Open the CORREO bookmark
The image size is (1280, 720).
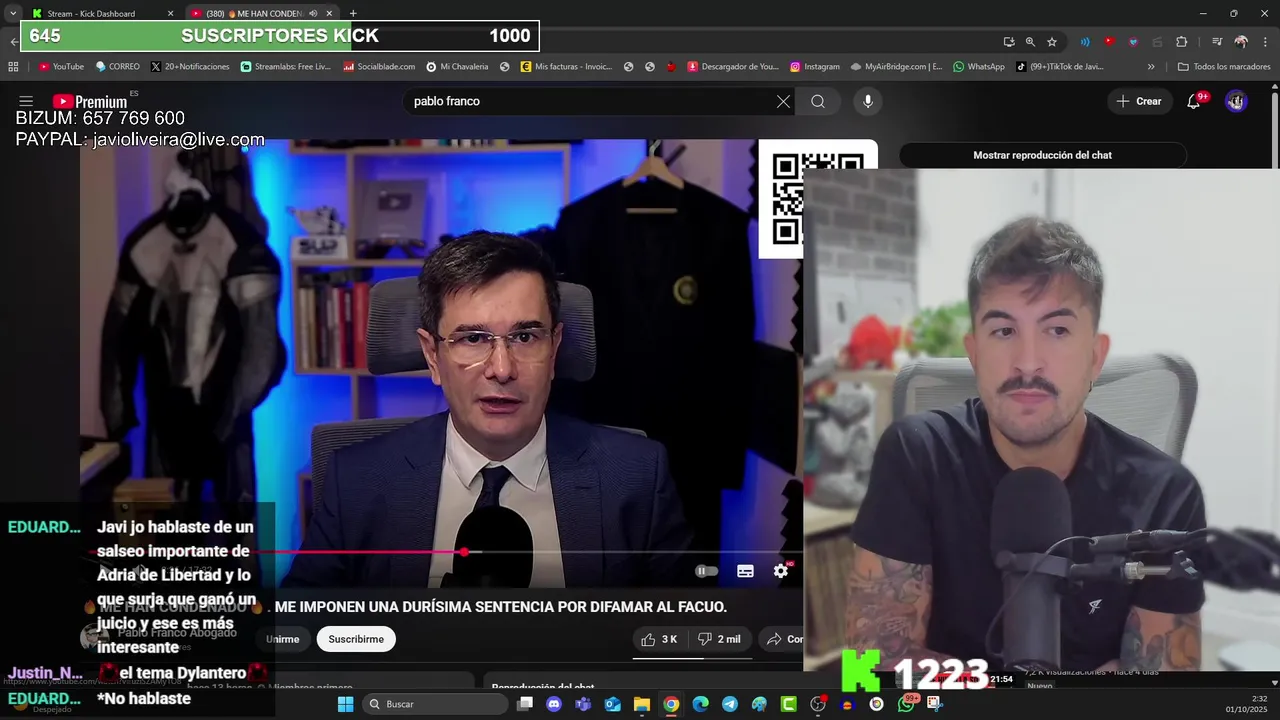click(117, 66)
